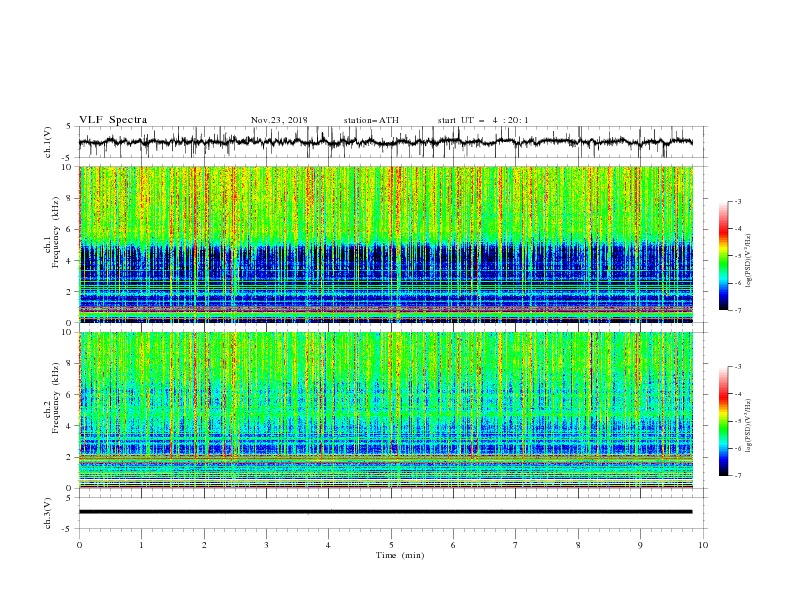Click the time axis tick label '5'
The image size is (792, 612).
click(x=391, y=545)
